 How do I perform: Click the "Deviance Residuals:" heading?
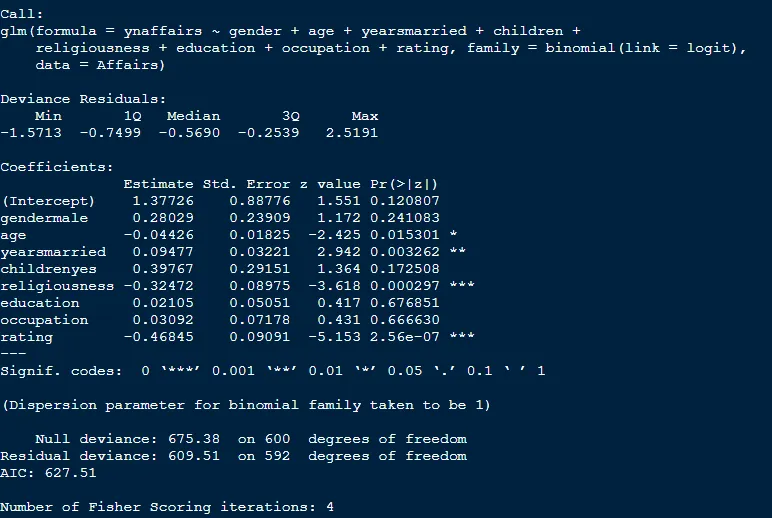(x=80, y=99)
